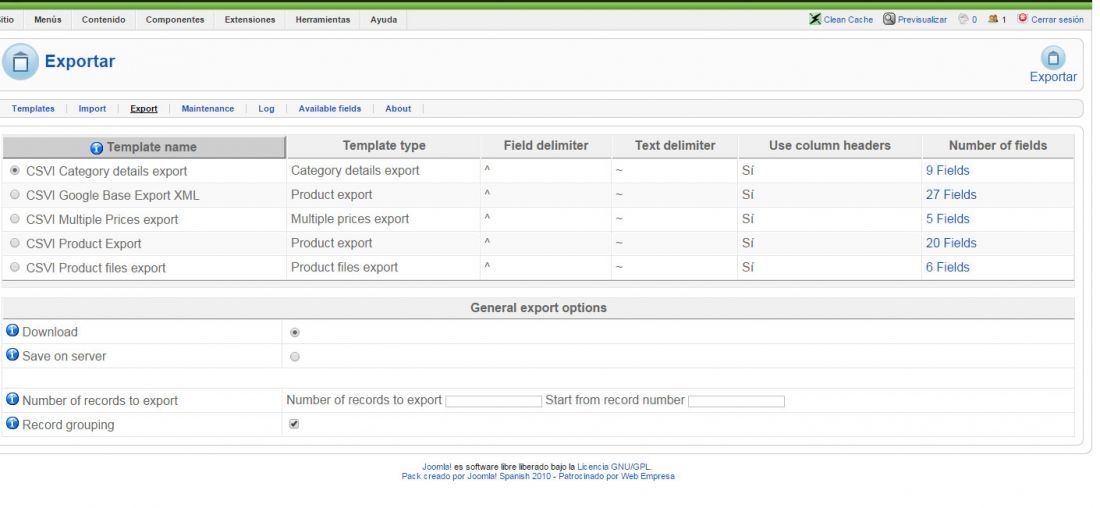This screenshot has width=1100, height=508.
Task: Go to the Available fields tab
Action: point(330,109)
